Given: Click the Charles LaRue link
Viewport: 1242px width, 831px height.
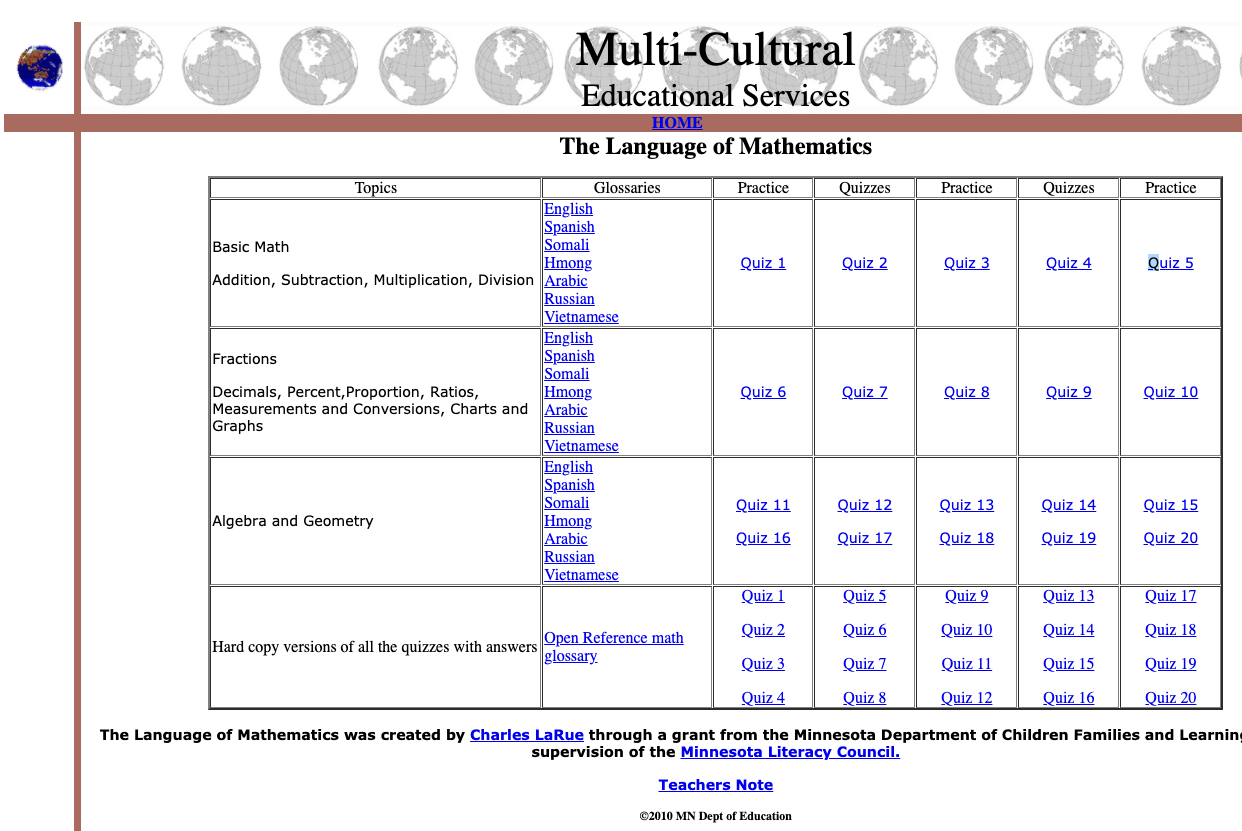Looking at the screenshot, I should tap(527, 734).
